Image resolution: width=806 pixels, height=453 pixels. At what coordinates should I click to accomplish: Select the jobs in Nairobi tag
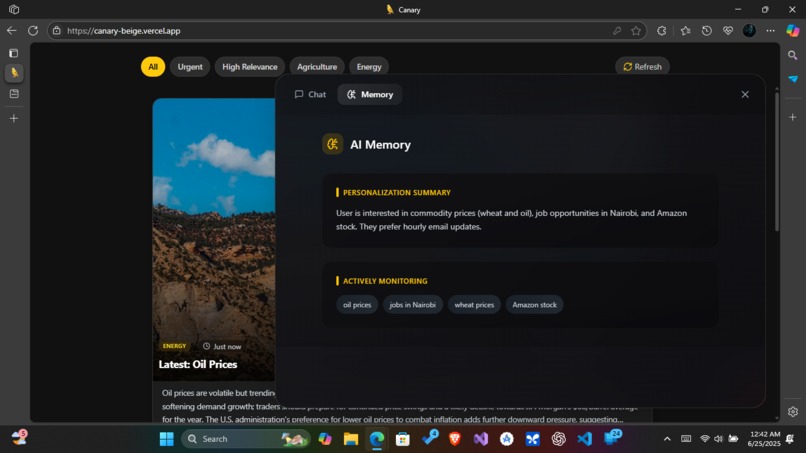pos(412,304)
